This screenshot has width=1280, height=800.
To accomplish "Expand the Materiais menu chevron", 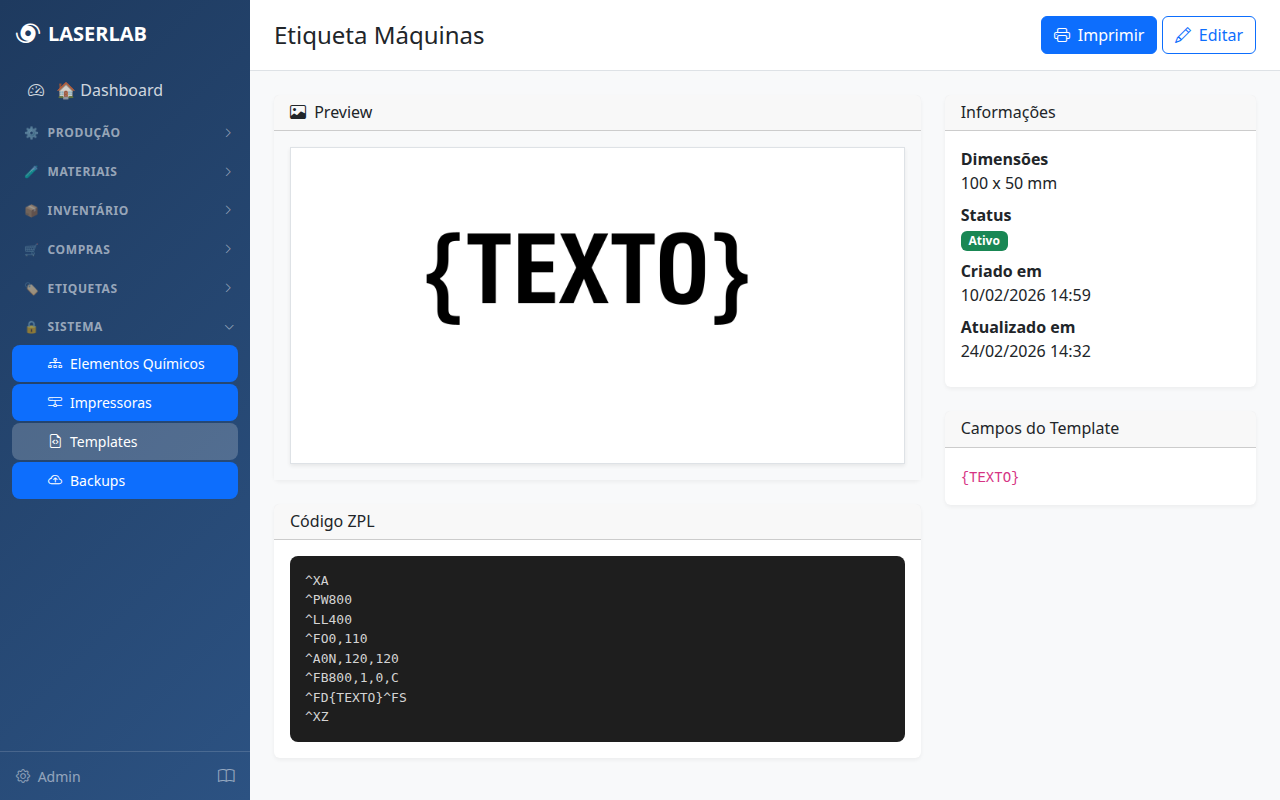I will coord(228,171).
